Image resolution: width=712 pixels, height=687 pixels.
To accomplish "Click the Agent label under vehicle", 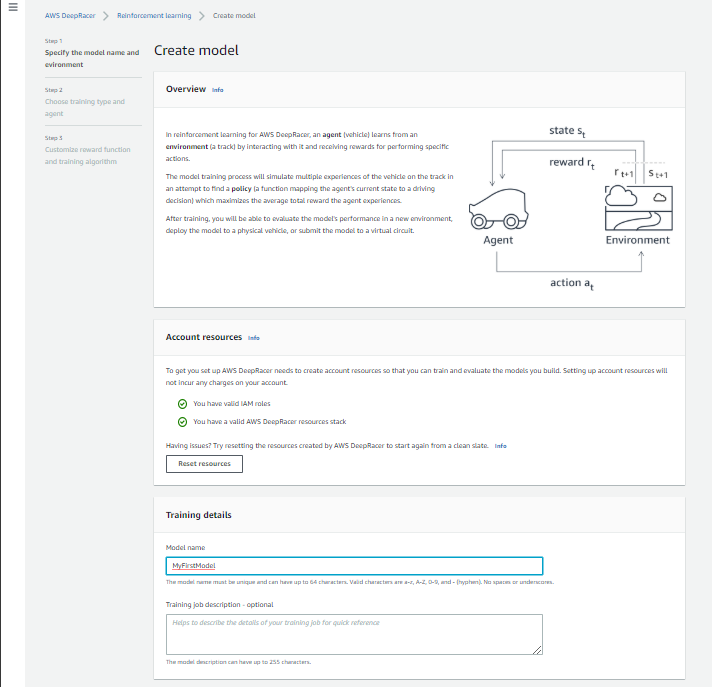I will click(x=498, y=240).
